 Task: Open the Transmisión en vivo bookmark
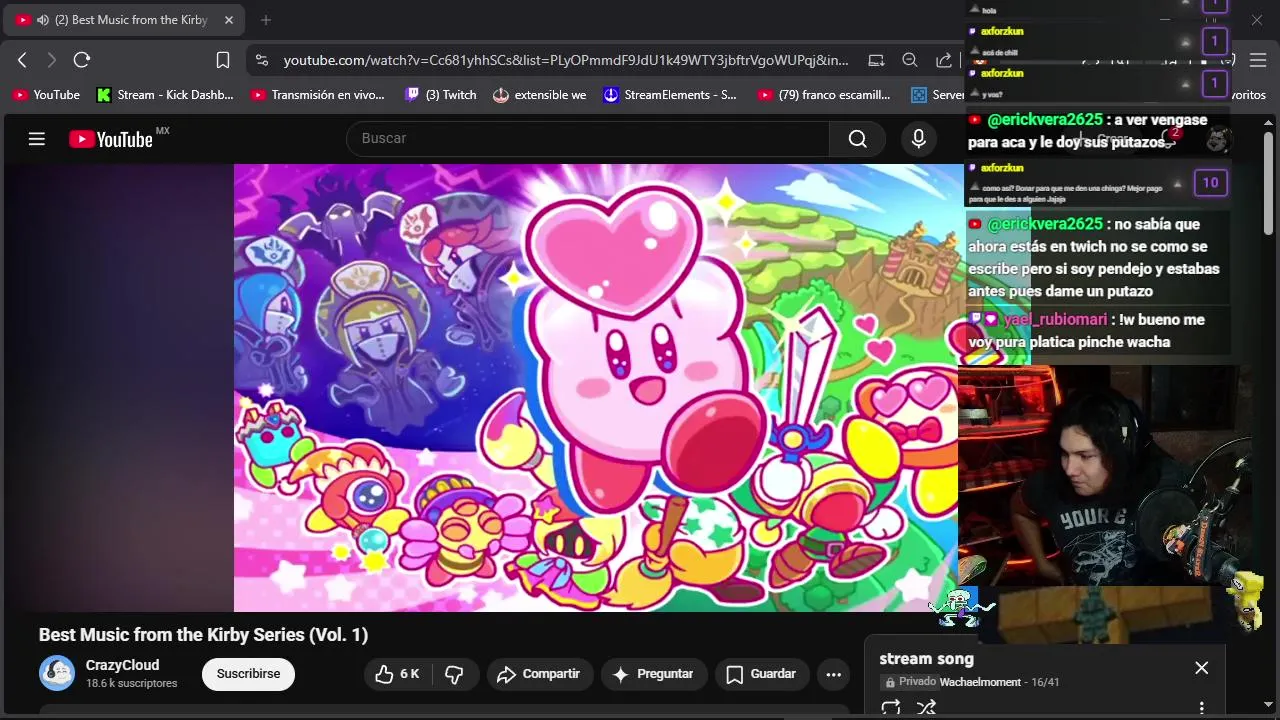318,95
